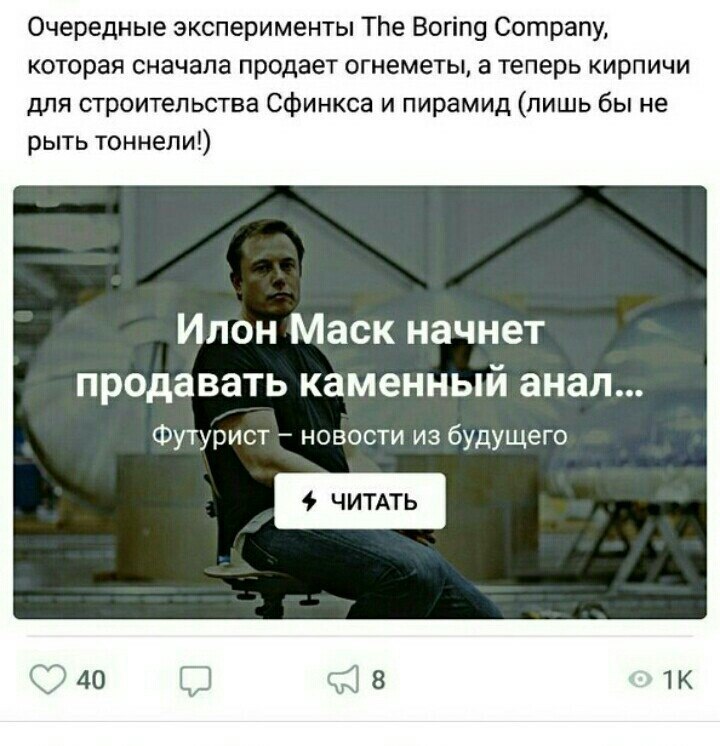Click the post line about Сфинкса и пирамид
720x746 pixels.
pyautogui.click(x=347, y=104)
